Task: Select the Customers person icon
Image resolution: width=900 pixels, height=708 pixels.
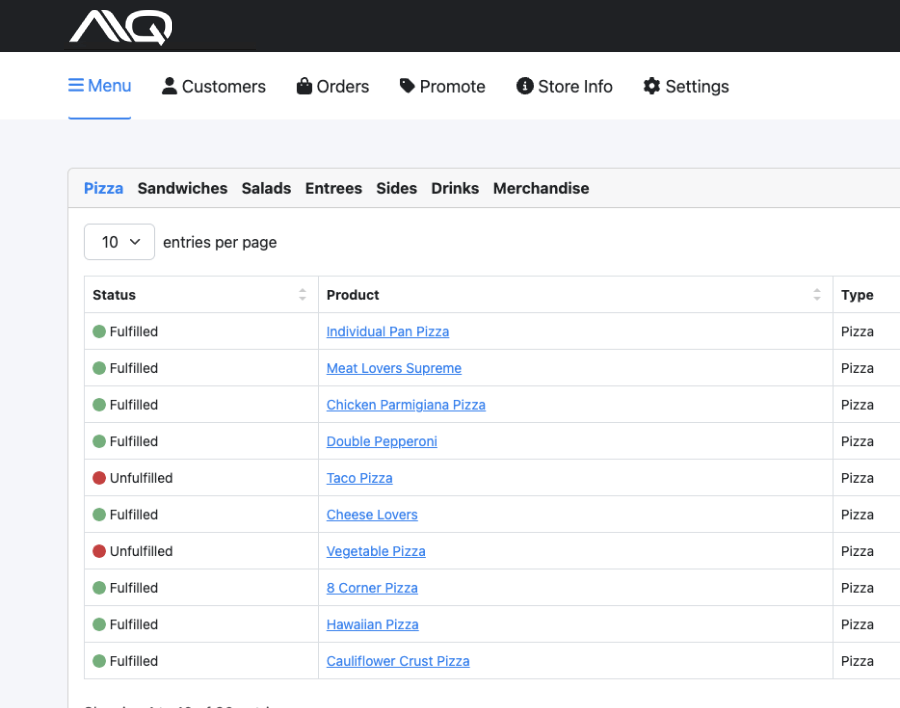Action: click(x=169, y=85)
